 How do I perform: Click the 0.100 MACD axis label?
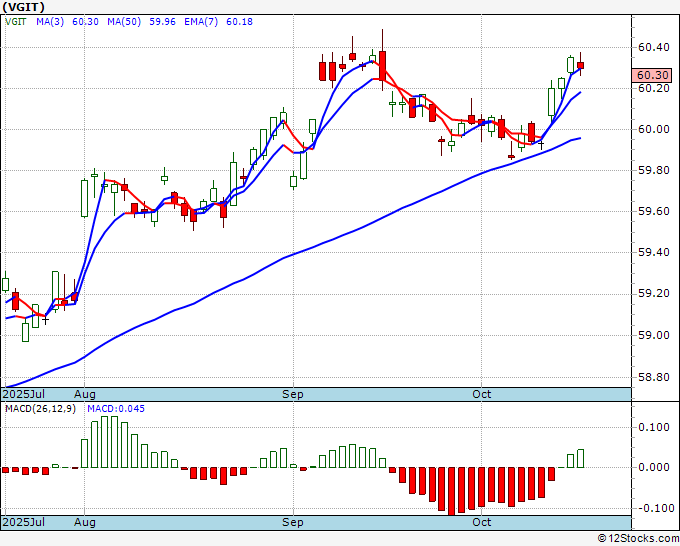pyautogui.click(x=654, y=427)
